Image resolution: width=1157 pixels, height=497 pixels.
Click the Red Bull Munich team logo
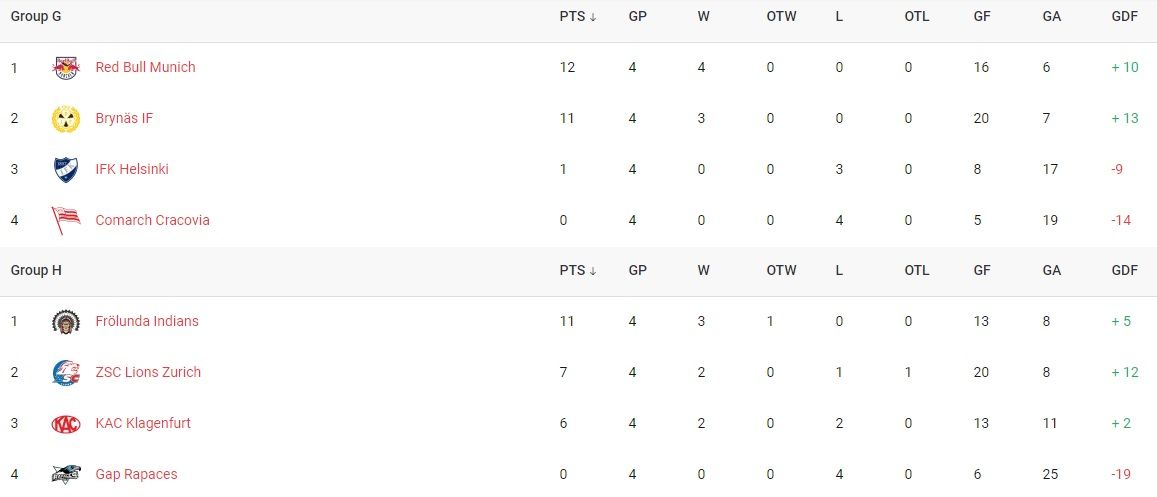[66, 68]
